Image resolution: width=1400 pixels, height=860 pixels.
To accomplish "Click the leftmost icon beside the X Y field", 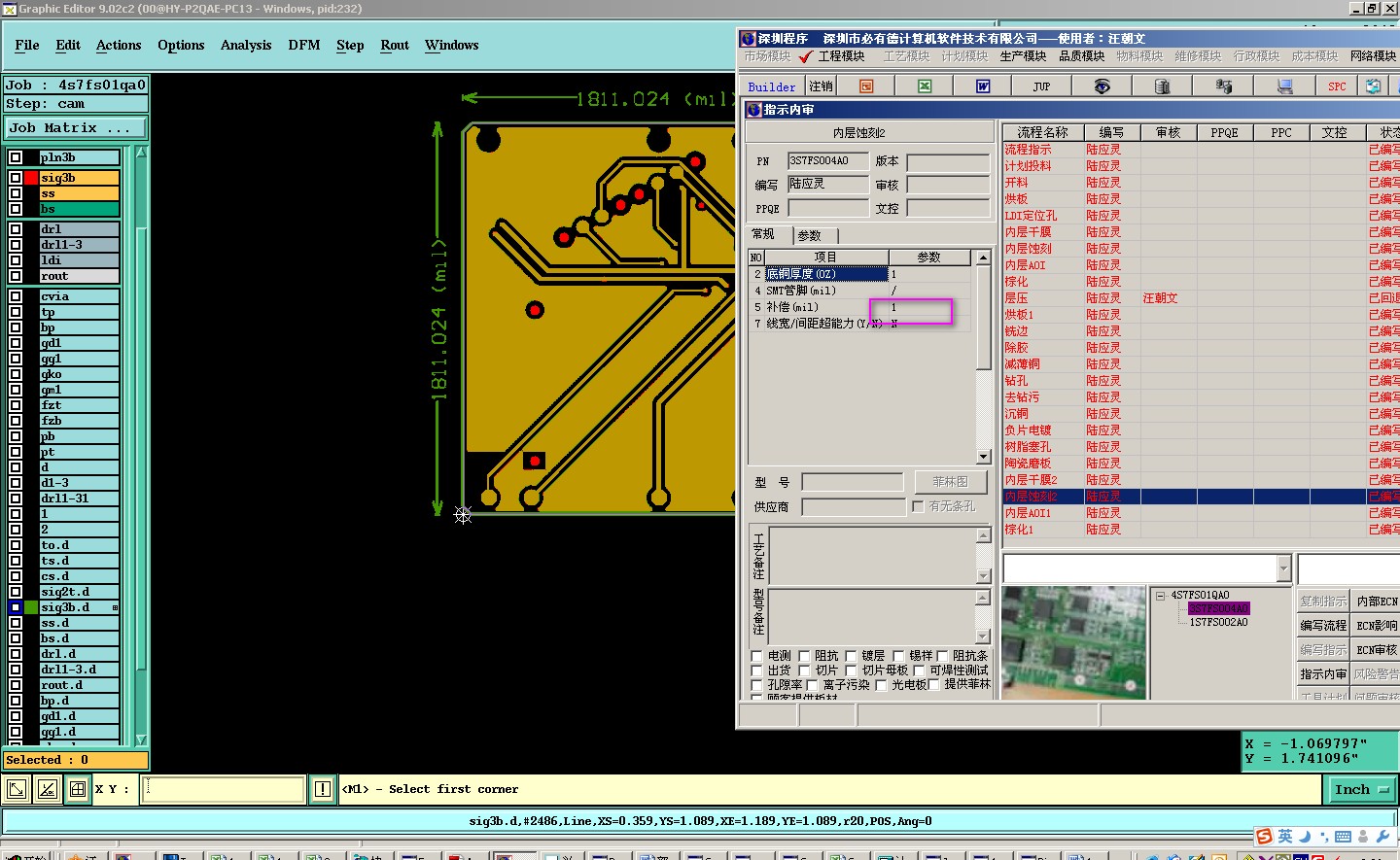I will coord(17,789).
